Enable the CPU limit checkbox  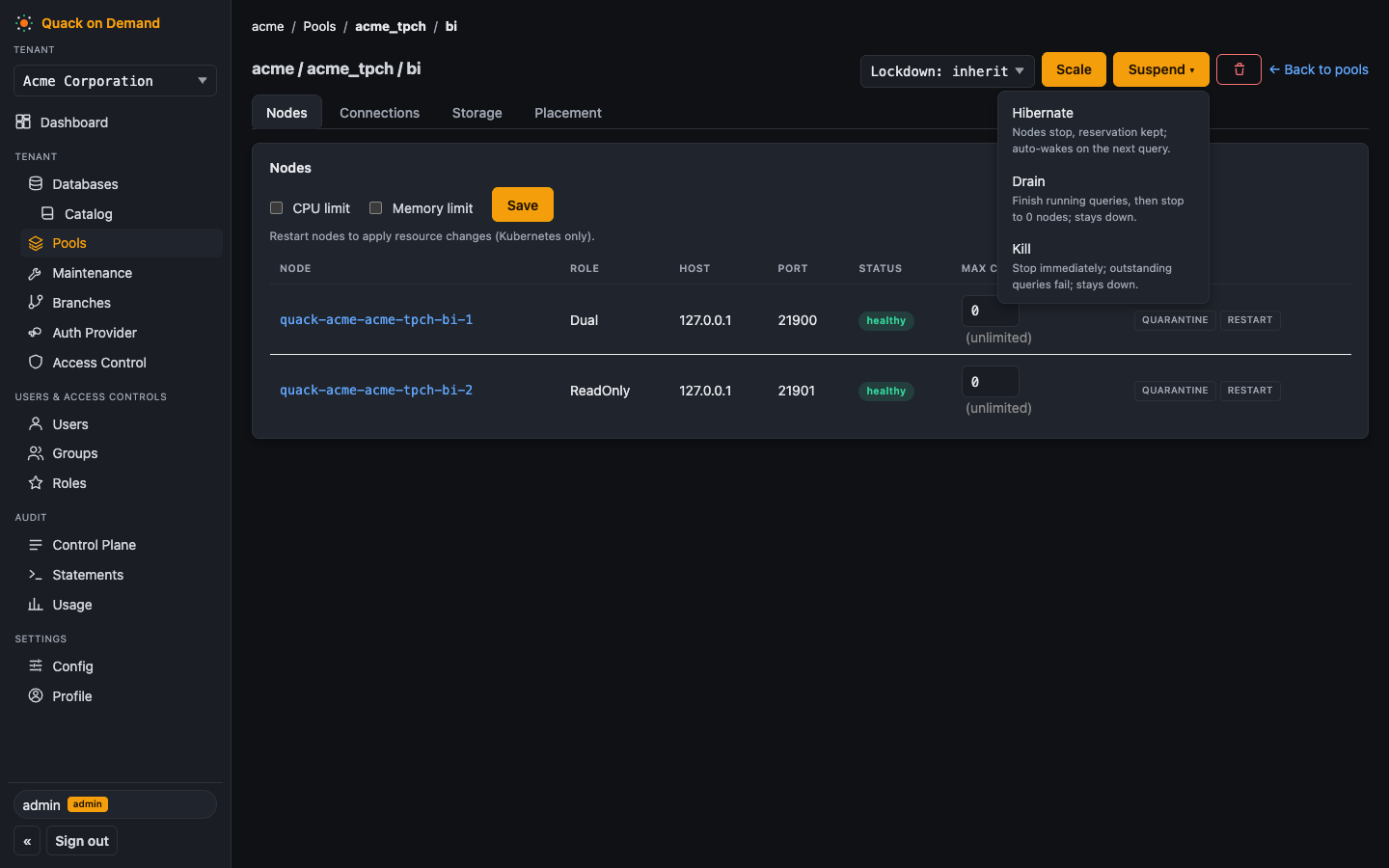point(276,207)
